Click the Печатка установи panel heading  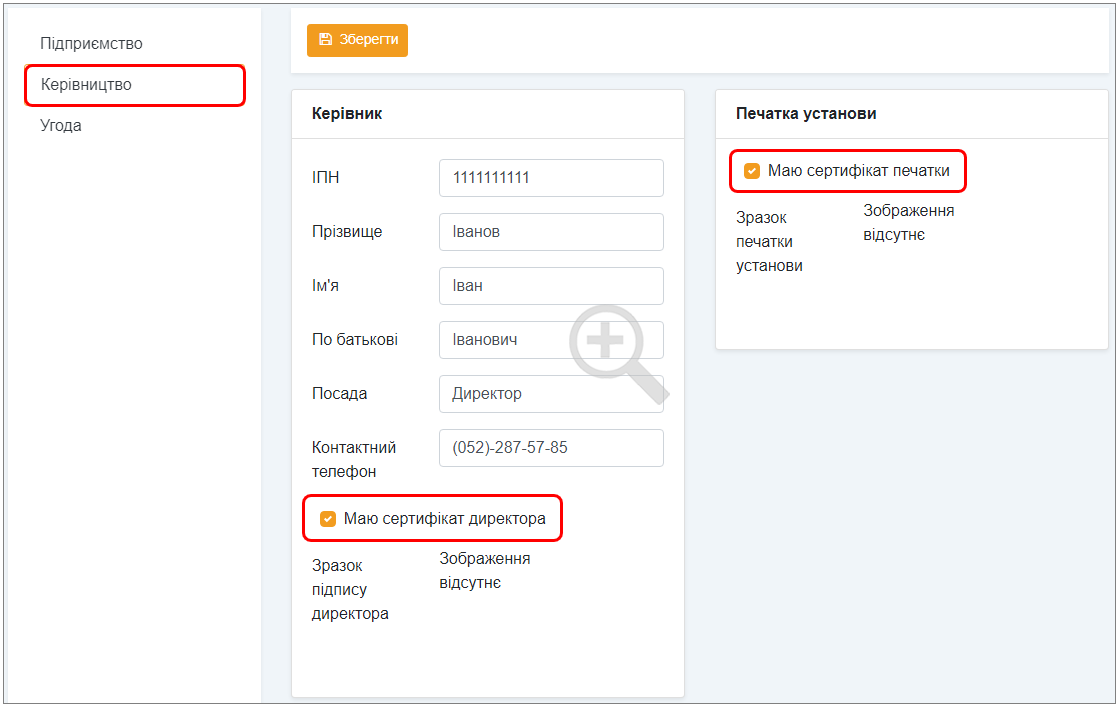click(x=806, y=114)
